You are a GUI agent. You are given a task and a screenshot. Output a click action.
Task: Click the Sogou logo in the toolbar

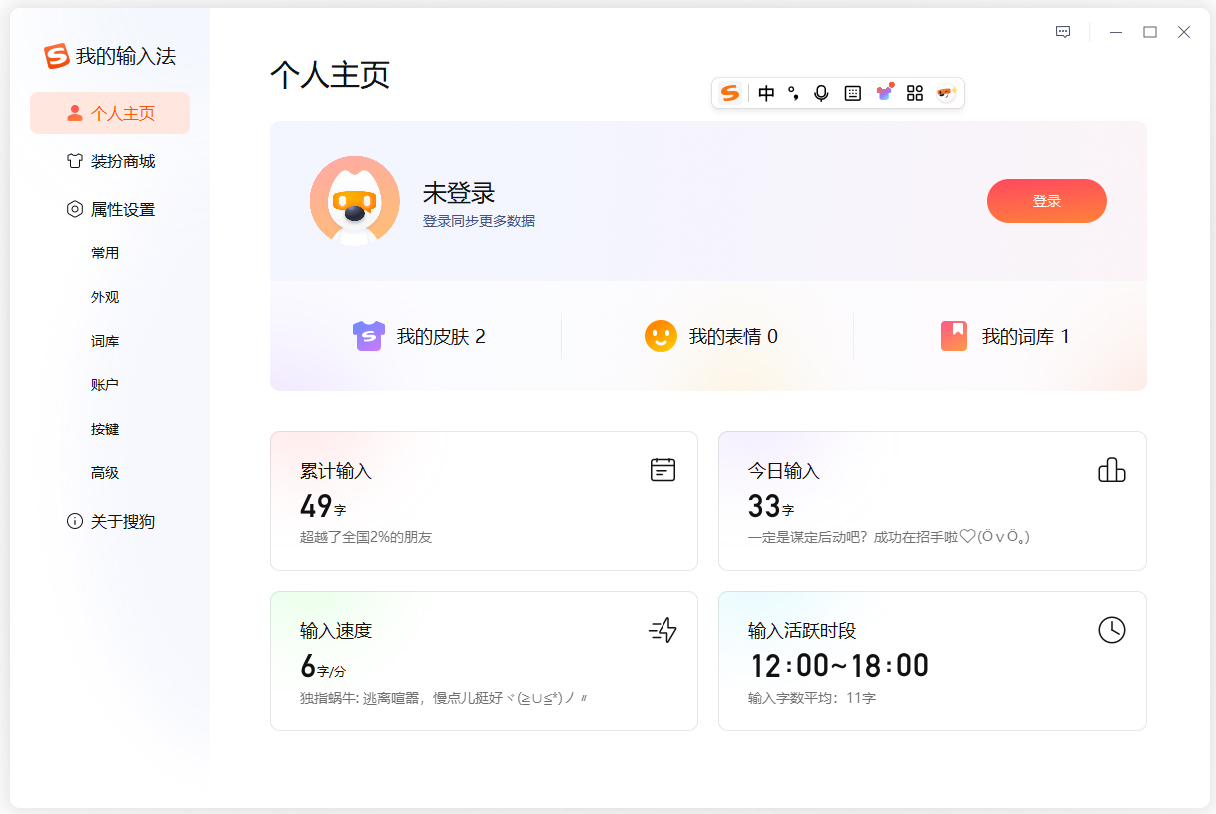(730, 93)
